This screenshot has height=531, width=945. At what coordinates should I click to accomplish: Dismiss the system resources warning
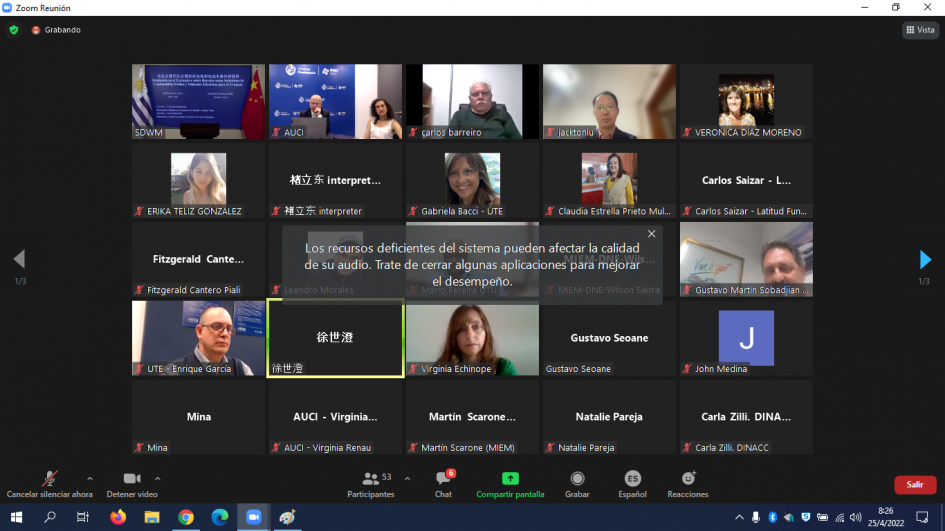(651, 234)
